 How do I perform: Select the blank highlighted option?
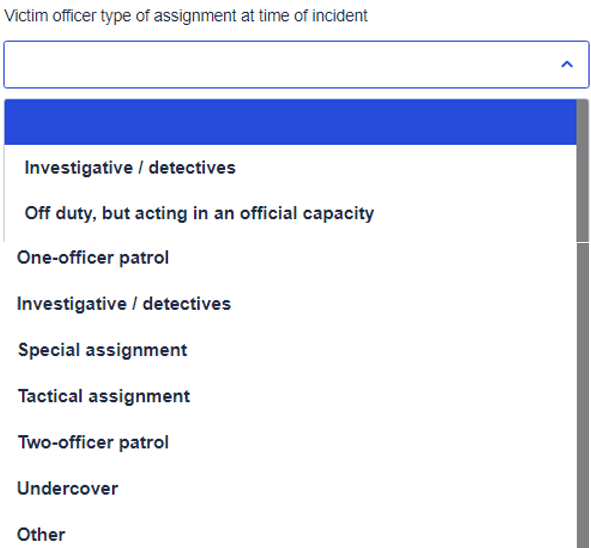point(290,122)
